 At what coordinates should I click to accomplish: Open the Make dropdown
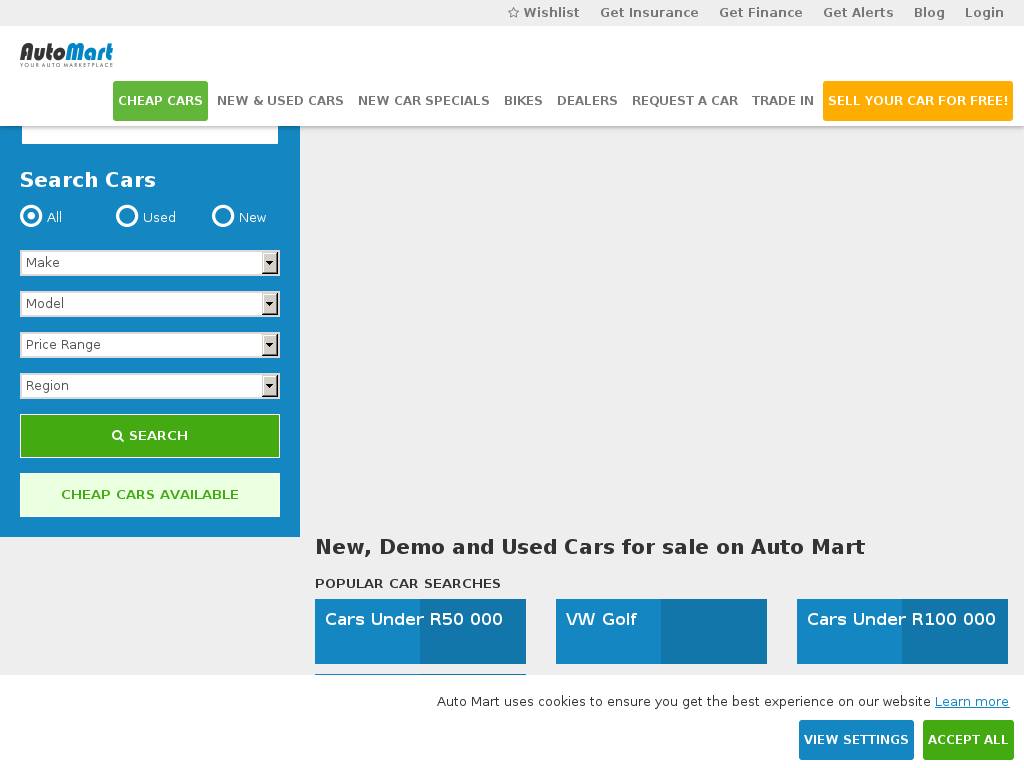pyautogui.click(x=150, y=263)
